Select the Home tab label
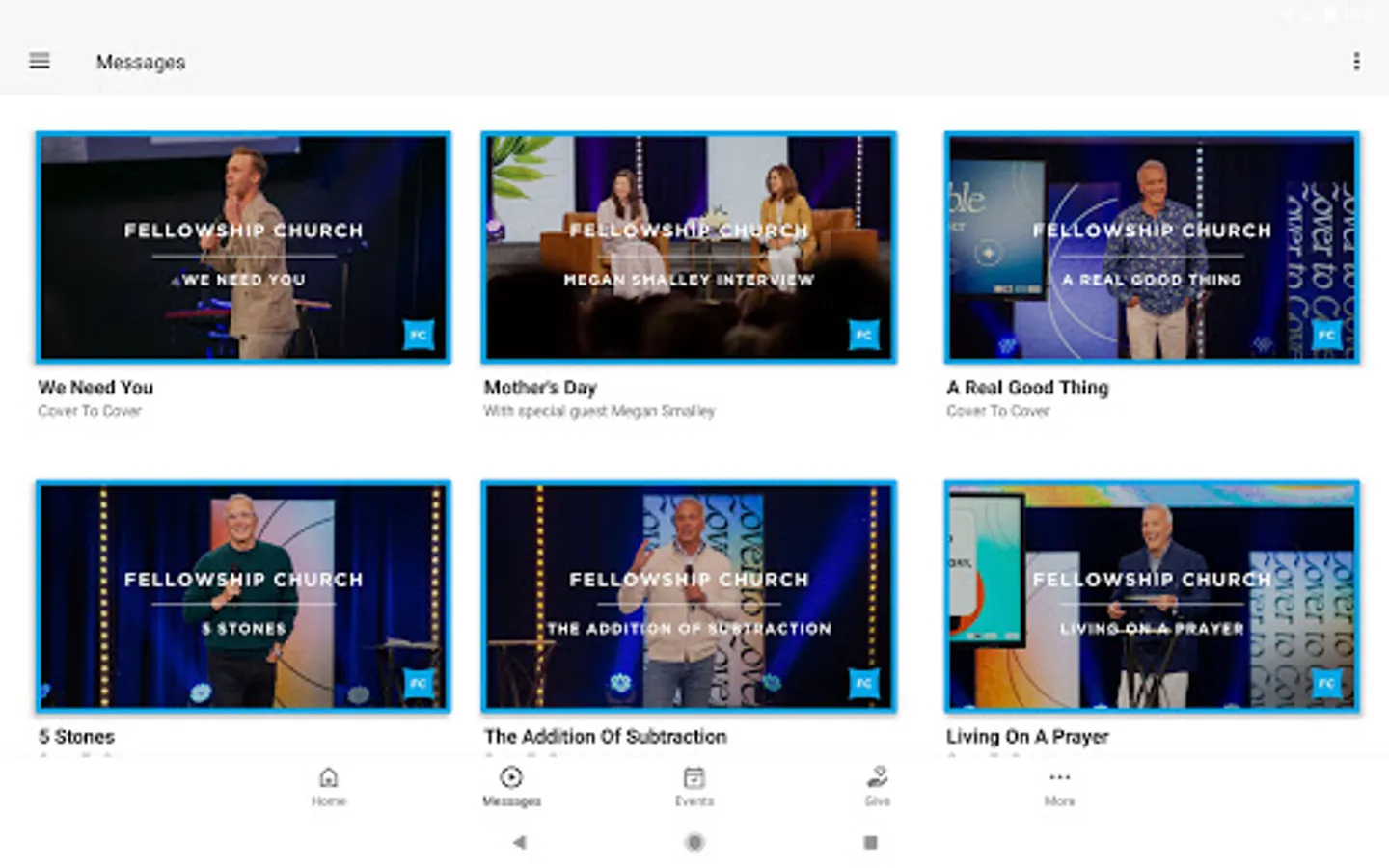 pos(329,801)
